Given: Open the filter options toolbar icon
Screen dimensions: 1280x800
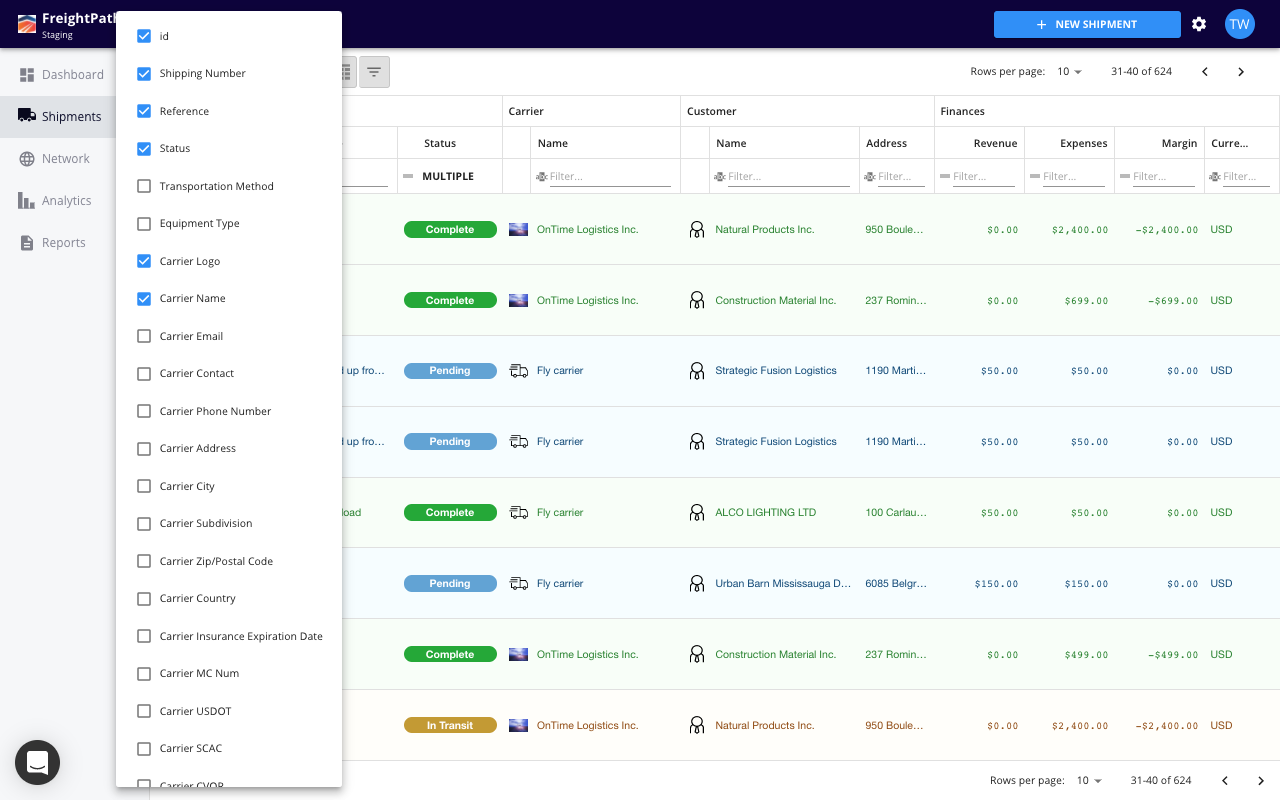Looking at the screenshot, I should pyautogui.click(x=374, y=71).
